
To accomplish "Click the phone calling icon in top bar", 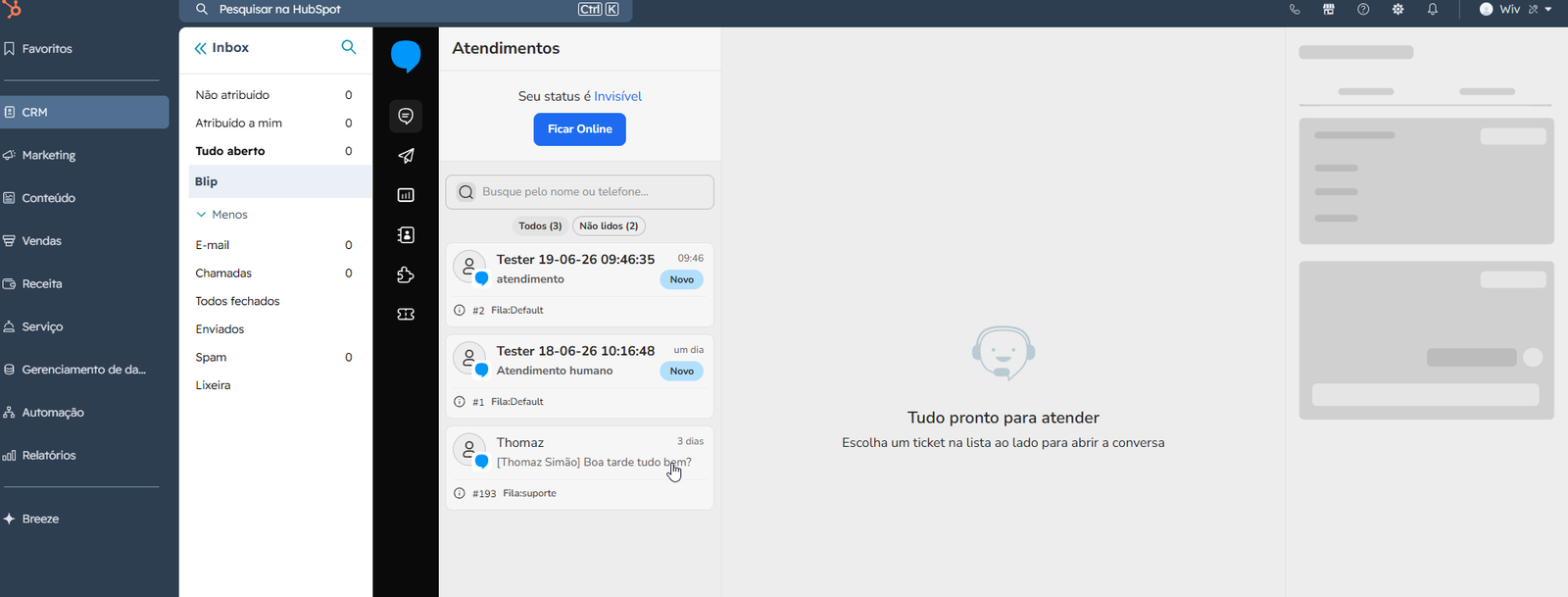I will tap(1295, 9).
